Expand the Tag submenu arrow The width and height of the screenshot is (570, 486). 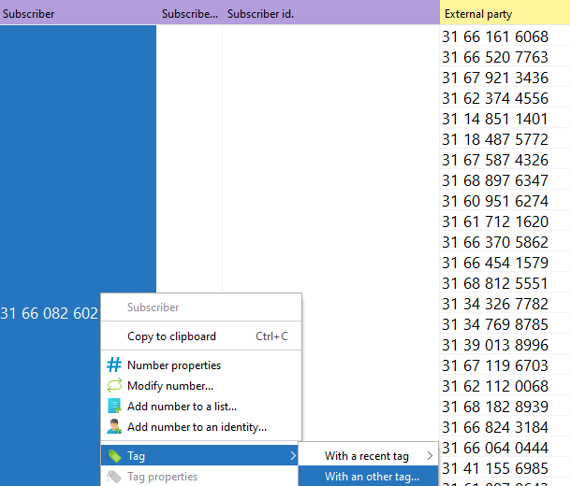pos(293,455)
